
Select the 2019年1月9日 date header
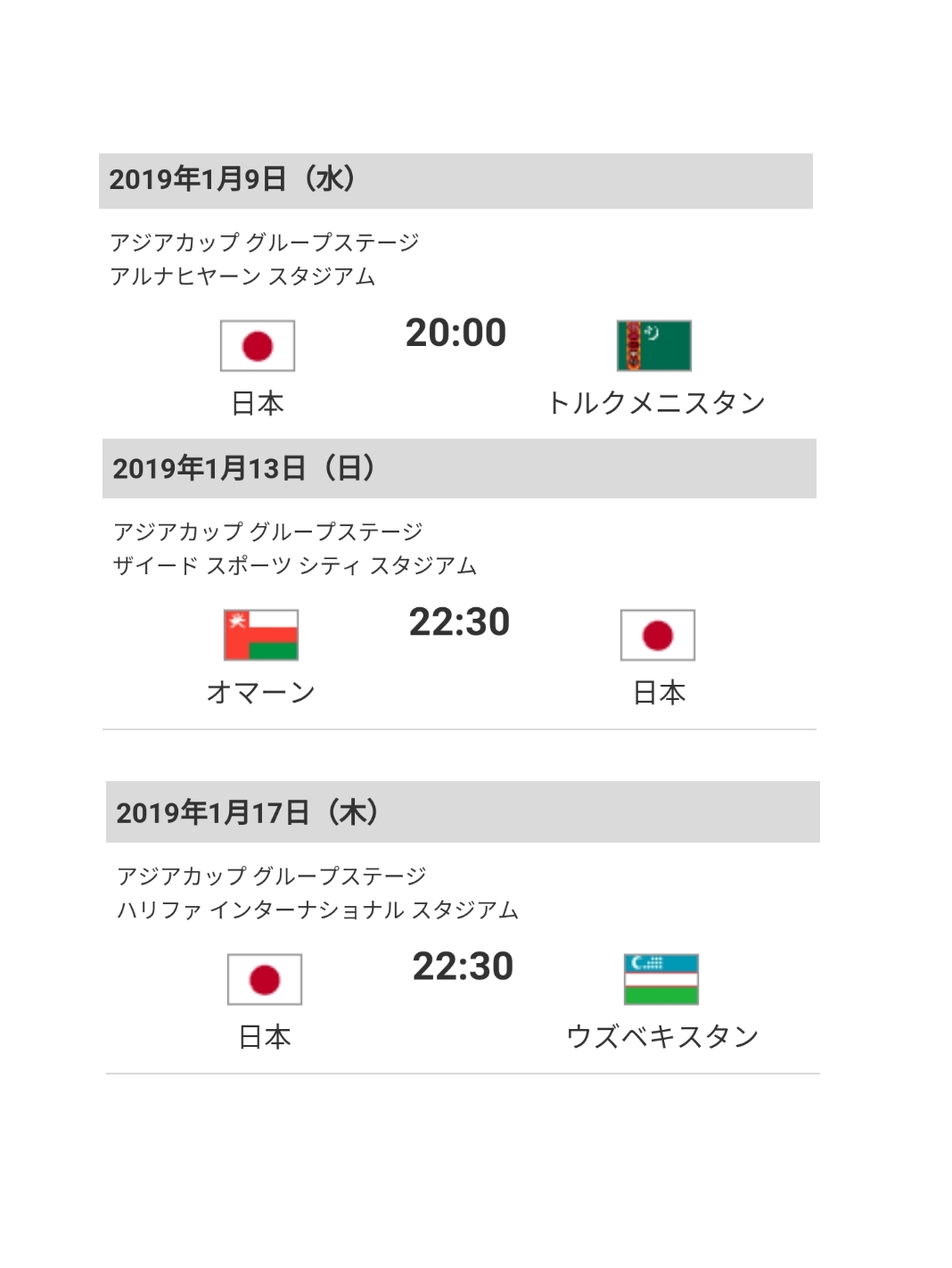(x=233, y=180)
